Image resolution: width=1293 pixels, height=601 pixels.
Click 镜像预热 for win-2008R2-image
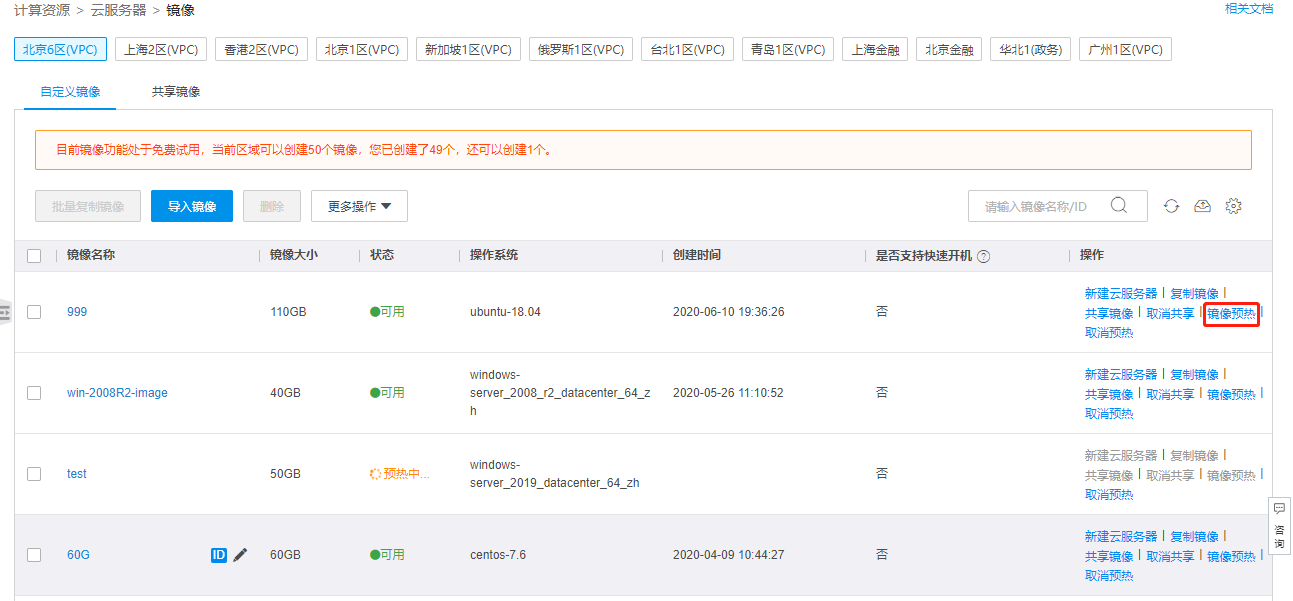1231,394
